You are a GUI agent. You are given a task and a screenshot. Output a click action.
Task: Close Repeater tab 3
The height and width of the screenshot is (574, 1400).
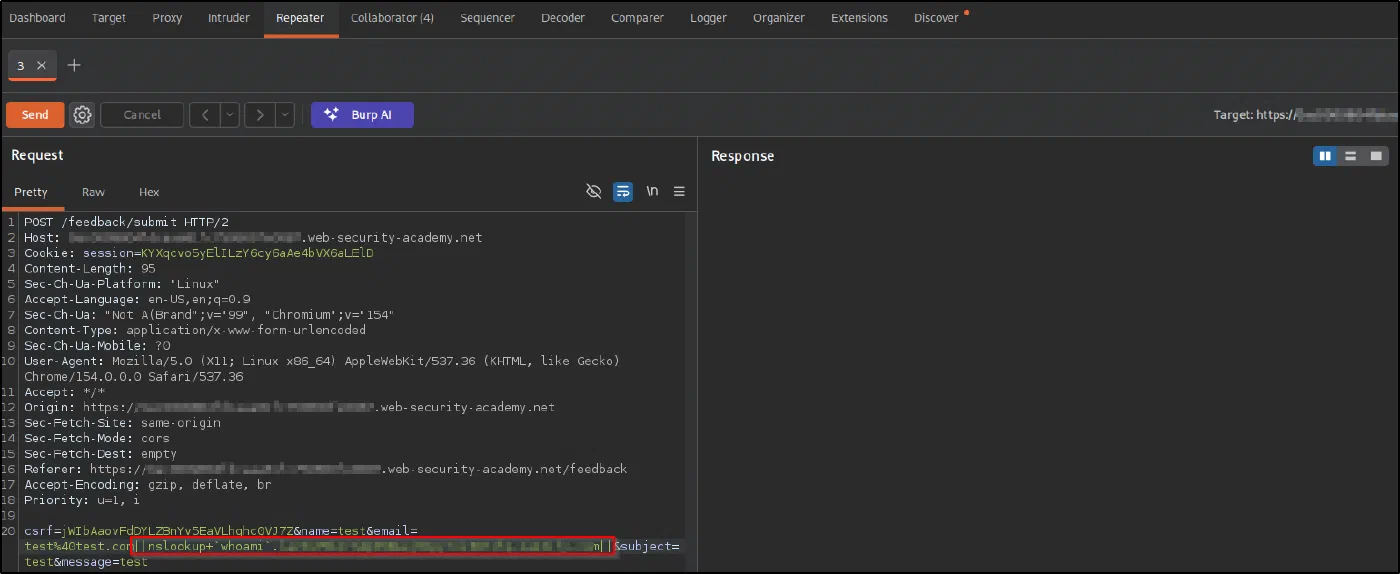[x=41, y=65]
